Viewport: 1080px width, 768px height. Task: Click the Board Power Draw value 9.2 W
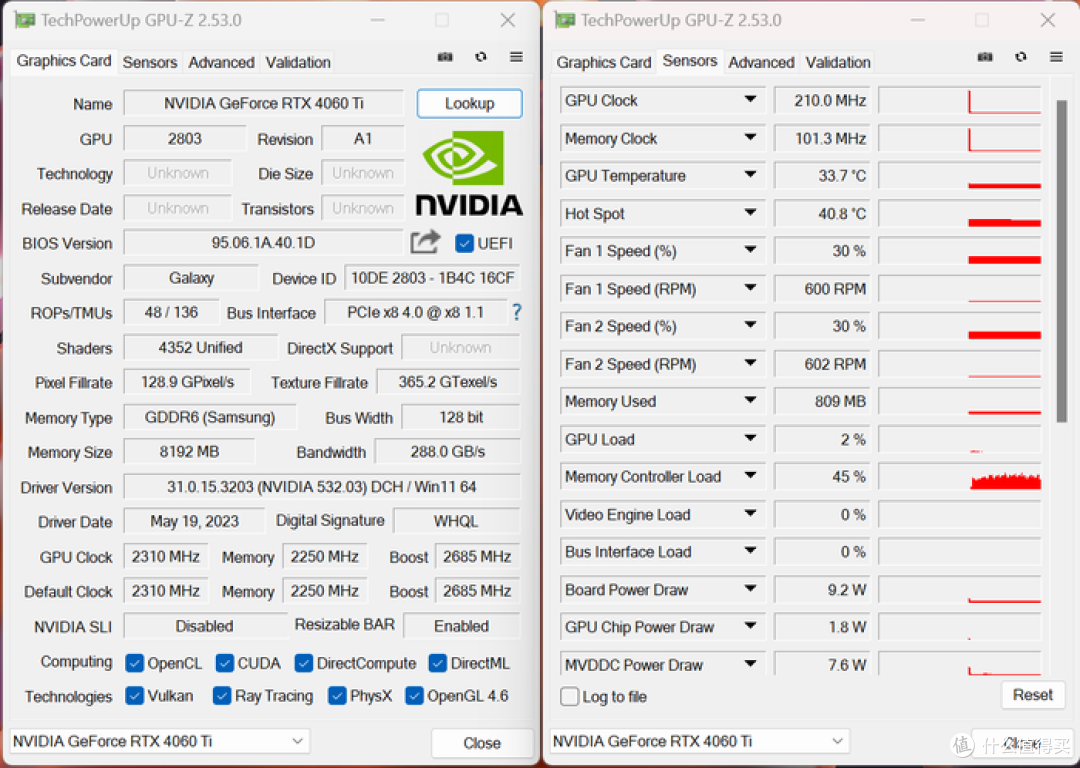coord(822,590)
